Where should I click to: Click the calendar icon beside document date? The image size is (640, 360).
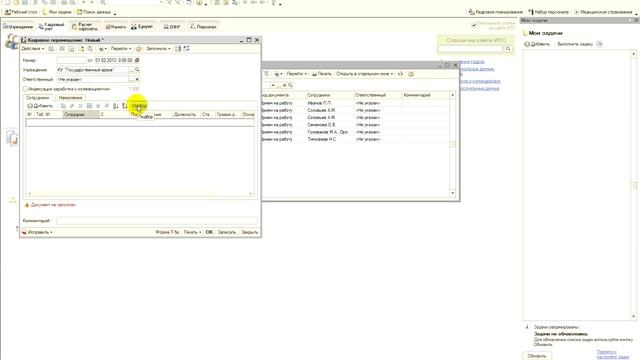(x=137, y=60)
